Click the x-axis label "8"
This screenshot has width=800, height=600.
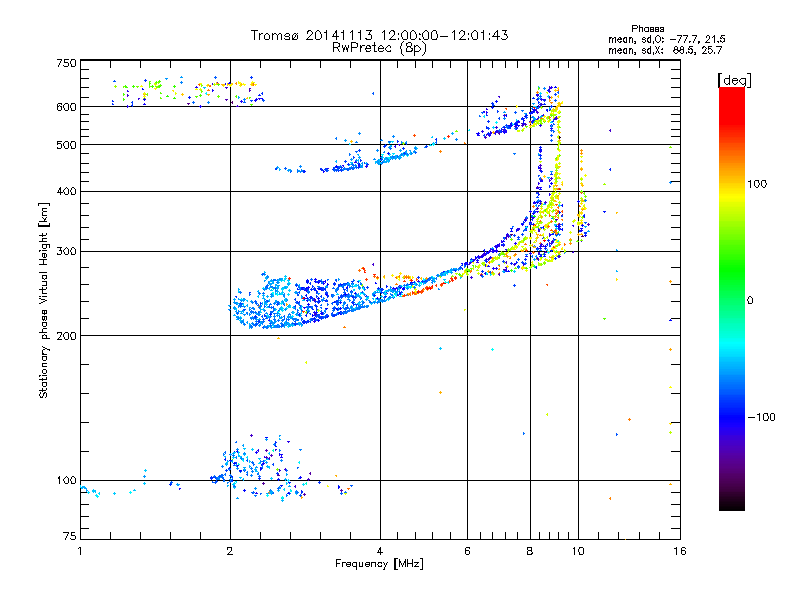(x=530, y=551)
